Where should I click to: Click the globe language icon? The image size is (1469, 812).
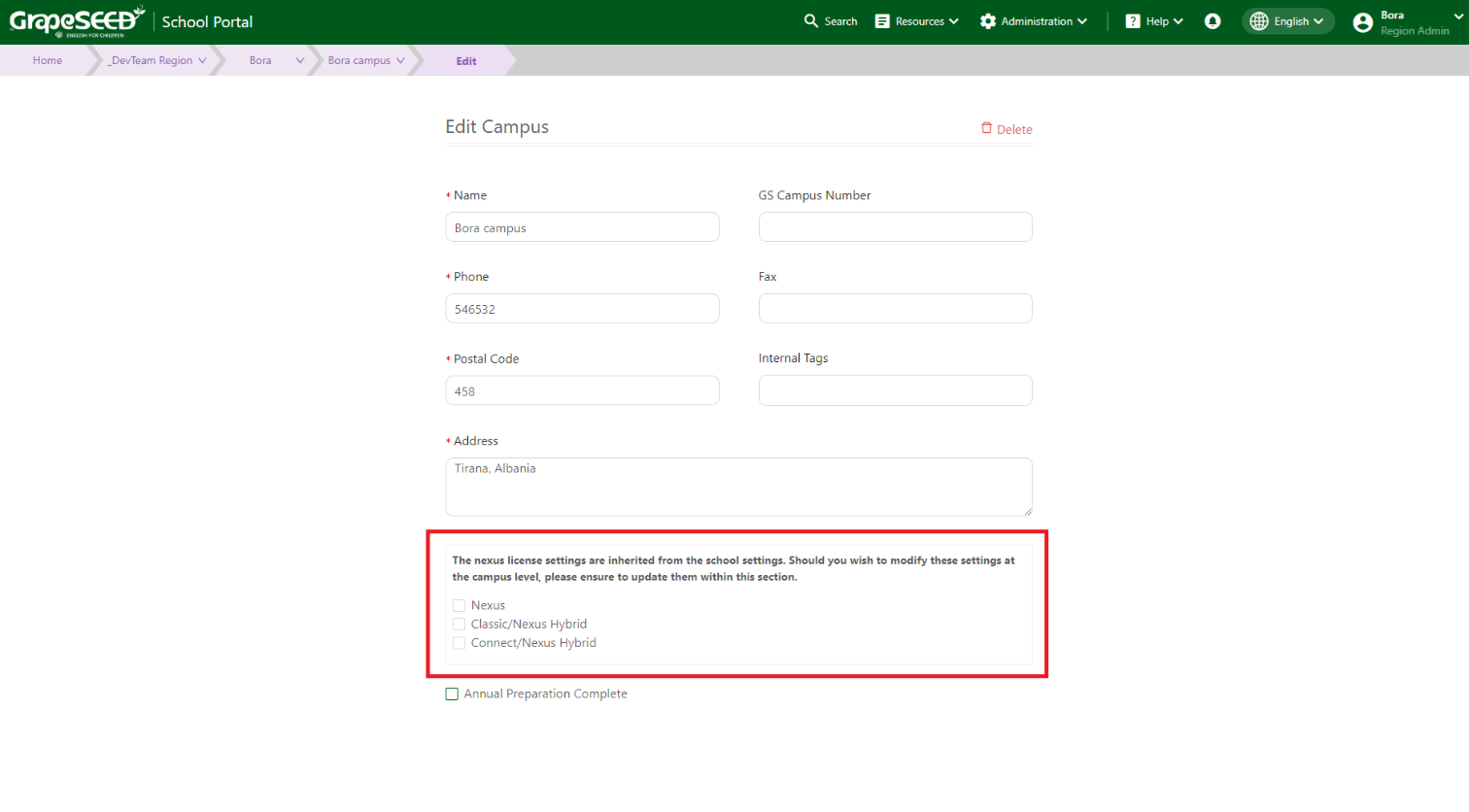[1259, 21]
